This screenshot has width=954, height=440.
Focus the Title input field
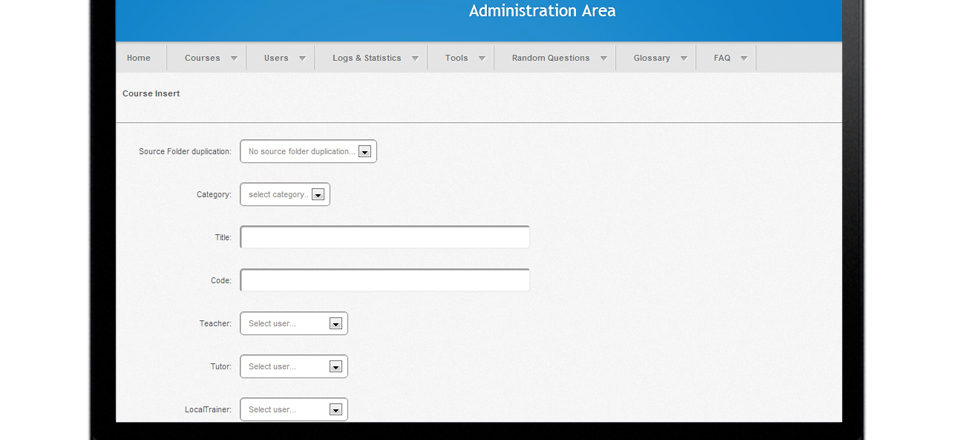click(x=385, y=237)
